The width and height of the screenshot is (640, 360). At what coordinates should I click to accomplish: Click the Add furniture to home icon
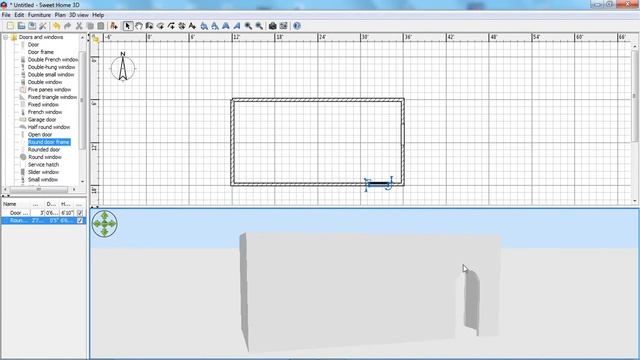(114, 26)
